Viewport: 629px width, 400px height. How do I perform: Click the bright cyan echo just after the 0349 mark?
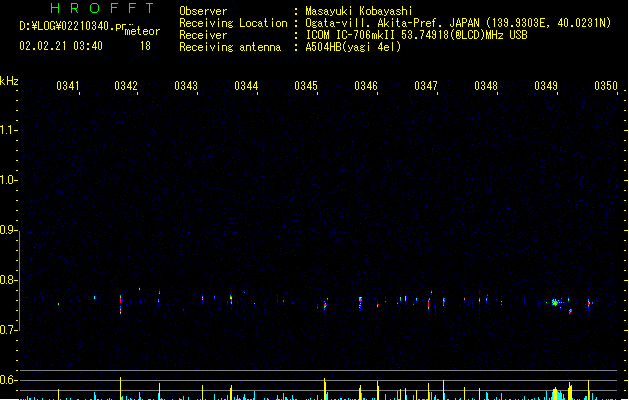555,302
